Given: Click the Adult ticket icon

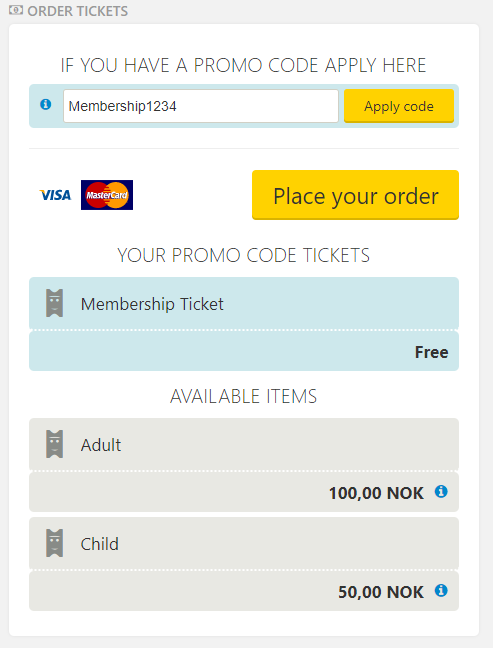Looking at the screenshot, I should (55, 444).
